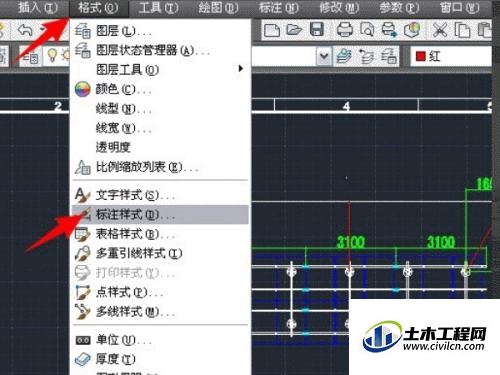This screenshot has height=375, width=500.
Task: Open 比例缩放列表(E)... entry
Action: coord(160,167)
